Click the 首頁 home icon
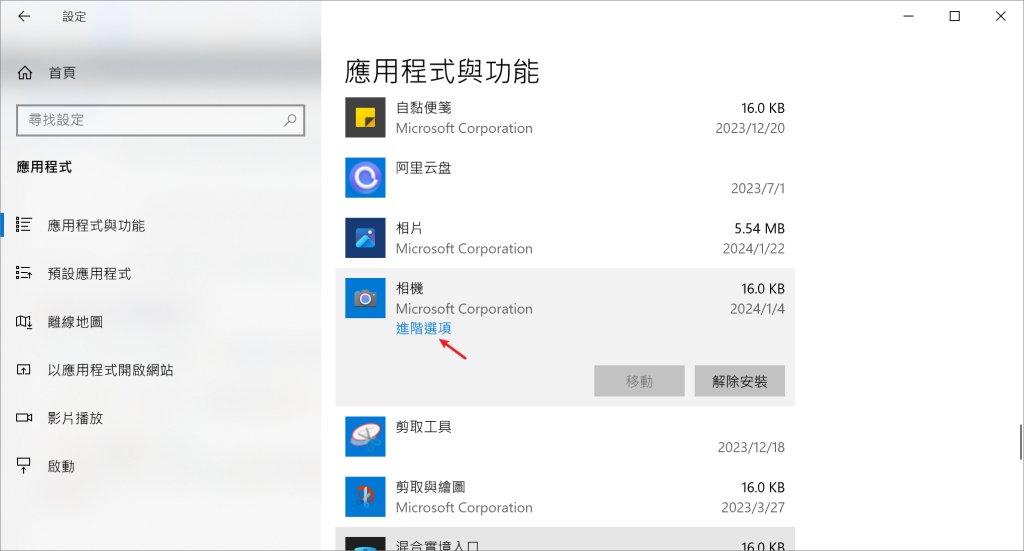Image resolution: width=1024 pixels, height=551 pixels. coord(25,72)
